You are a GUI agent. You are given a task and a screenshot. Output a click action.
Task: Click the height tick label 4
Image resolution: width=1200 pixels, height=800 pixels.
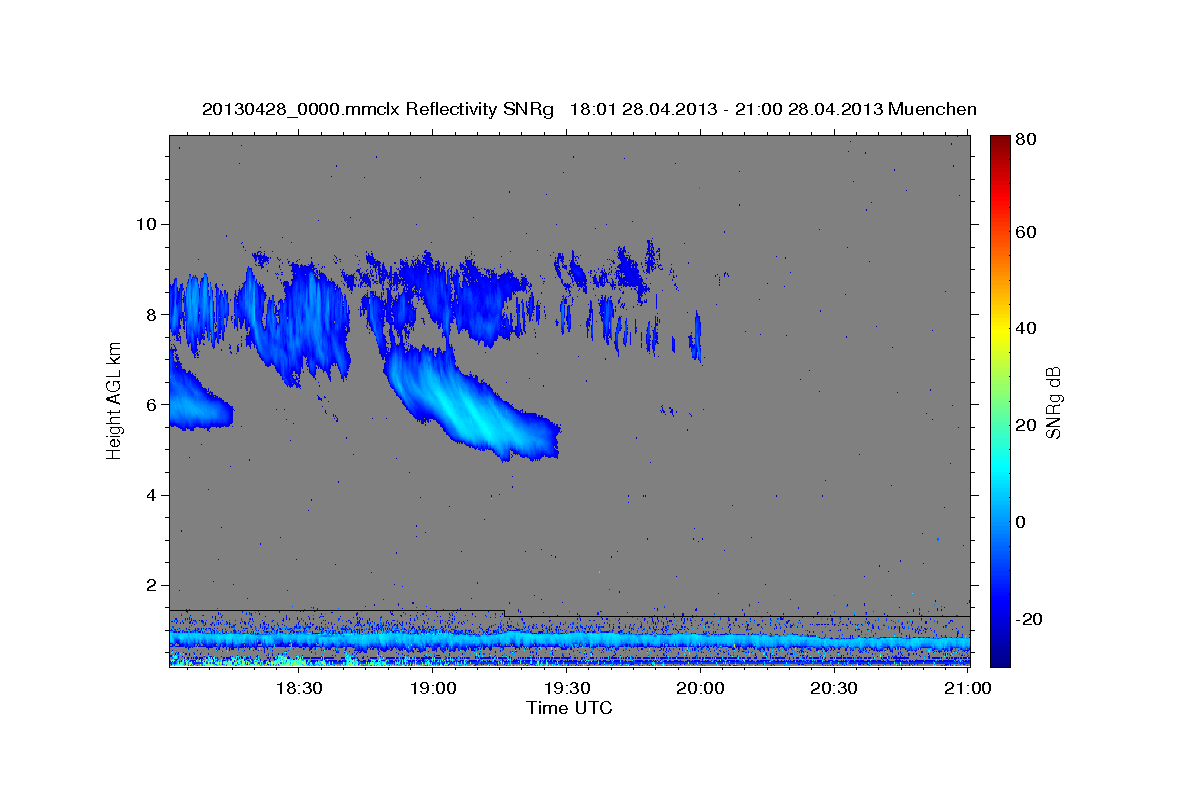pos(154,495)
